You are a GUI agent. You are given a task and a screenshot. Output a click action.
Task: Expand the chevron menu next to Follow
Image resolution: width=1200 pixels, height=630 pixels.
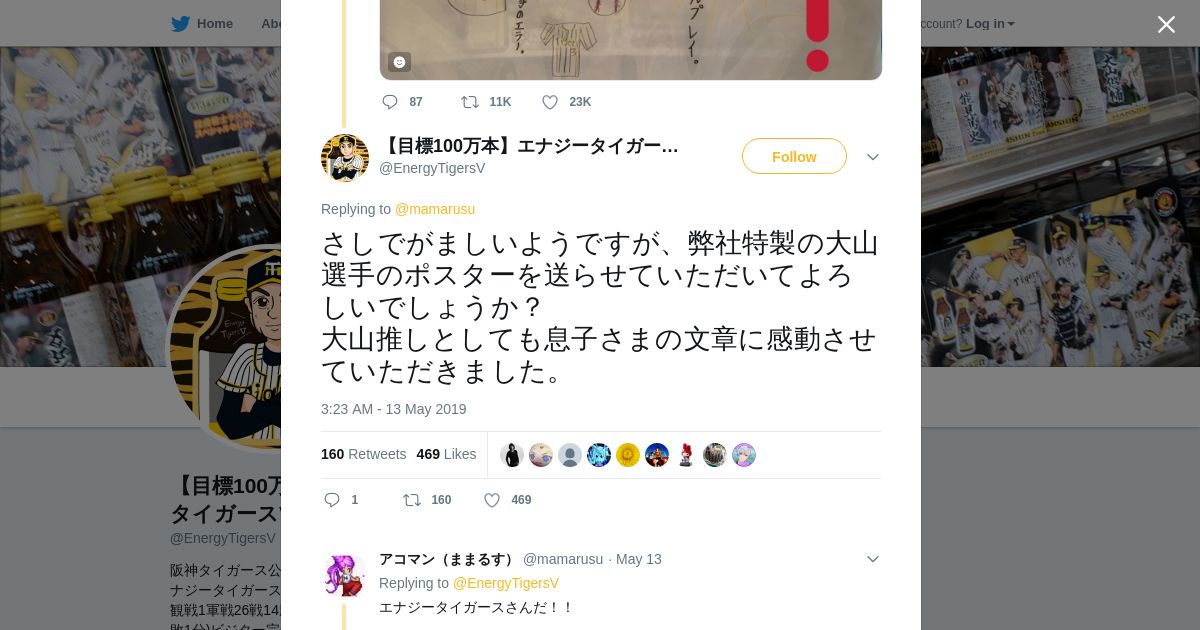(873, 157)
